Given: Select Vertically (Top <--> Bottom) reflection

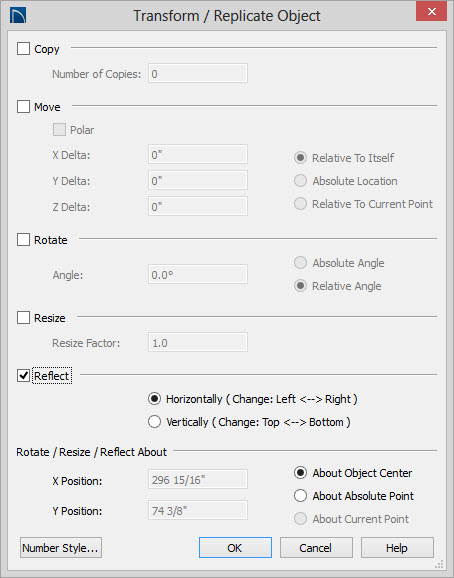Looking at the screenshot, I should click(154, 422).
